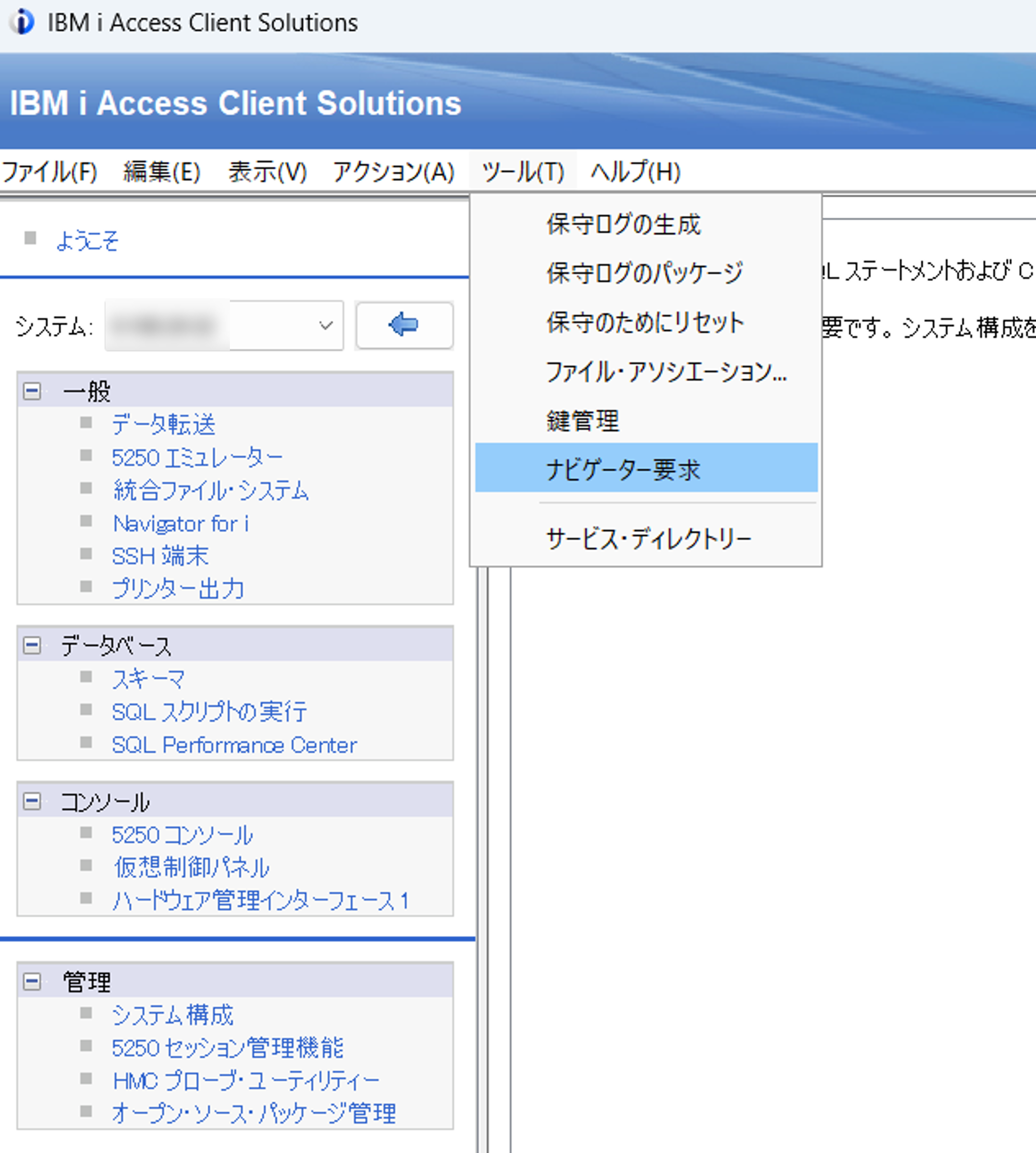Launch Navigator for i link
Screen dimensions: 1036x1153
click(181, 523)
